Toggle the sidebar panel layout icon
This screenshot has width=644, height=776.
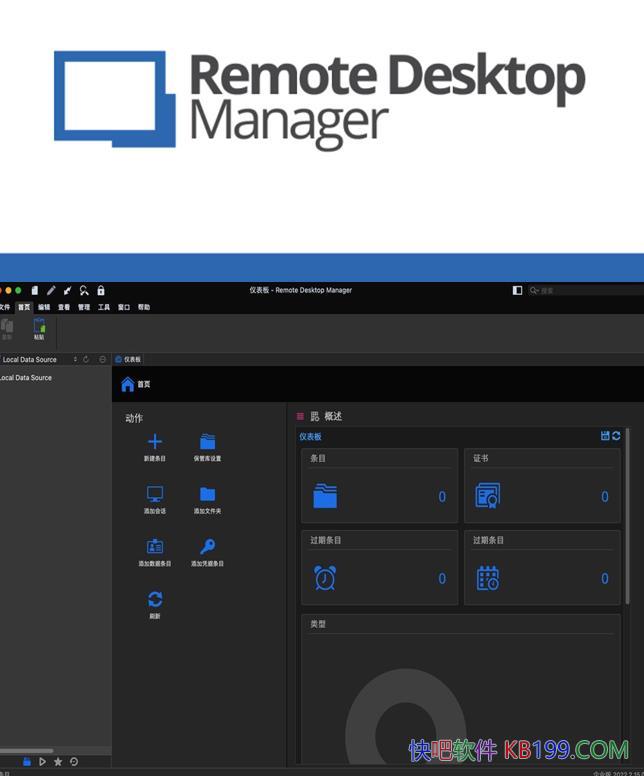pyautogui.click(x=517, y=290)
